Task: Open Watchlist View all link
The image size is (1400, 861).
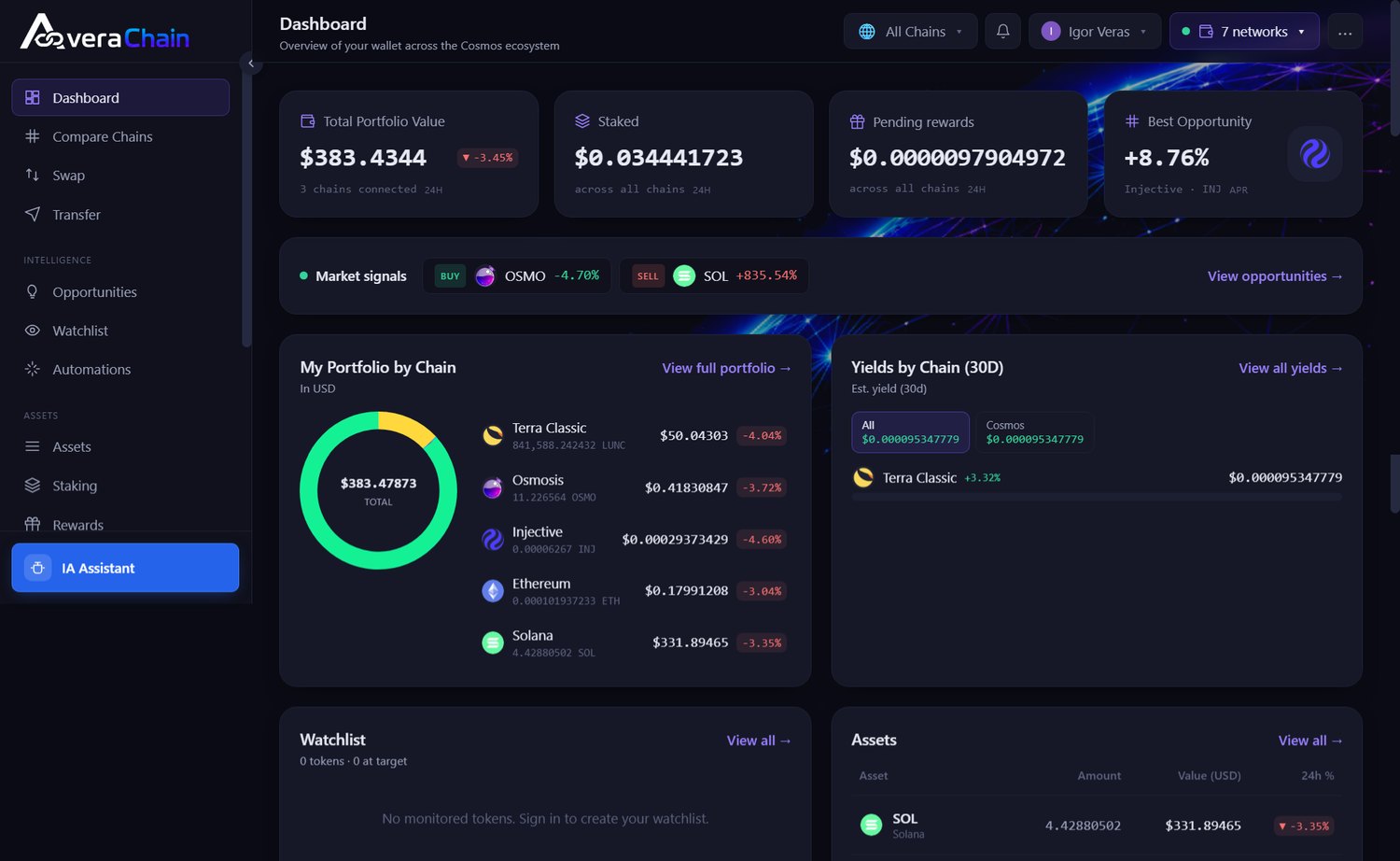Action: pyautogui.click(x=759, y=741)
